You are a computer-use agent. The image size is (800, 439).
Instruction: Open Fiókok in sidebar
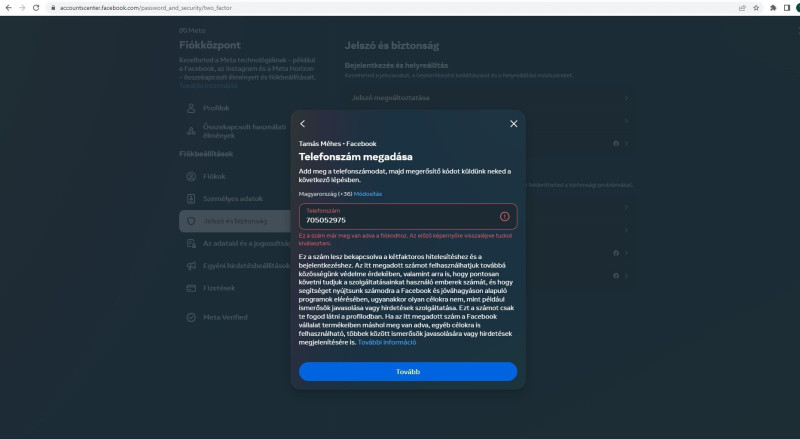pos(235,176)
